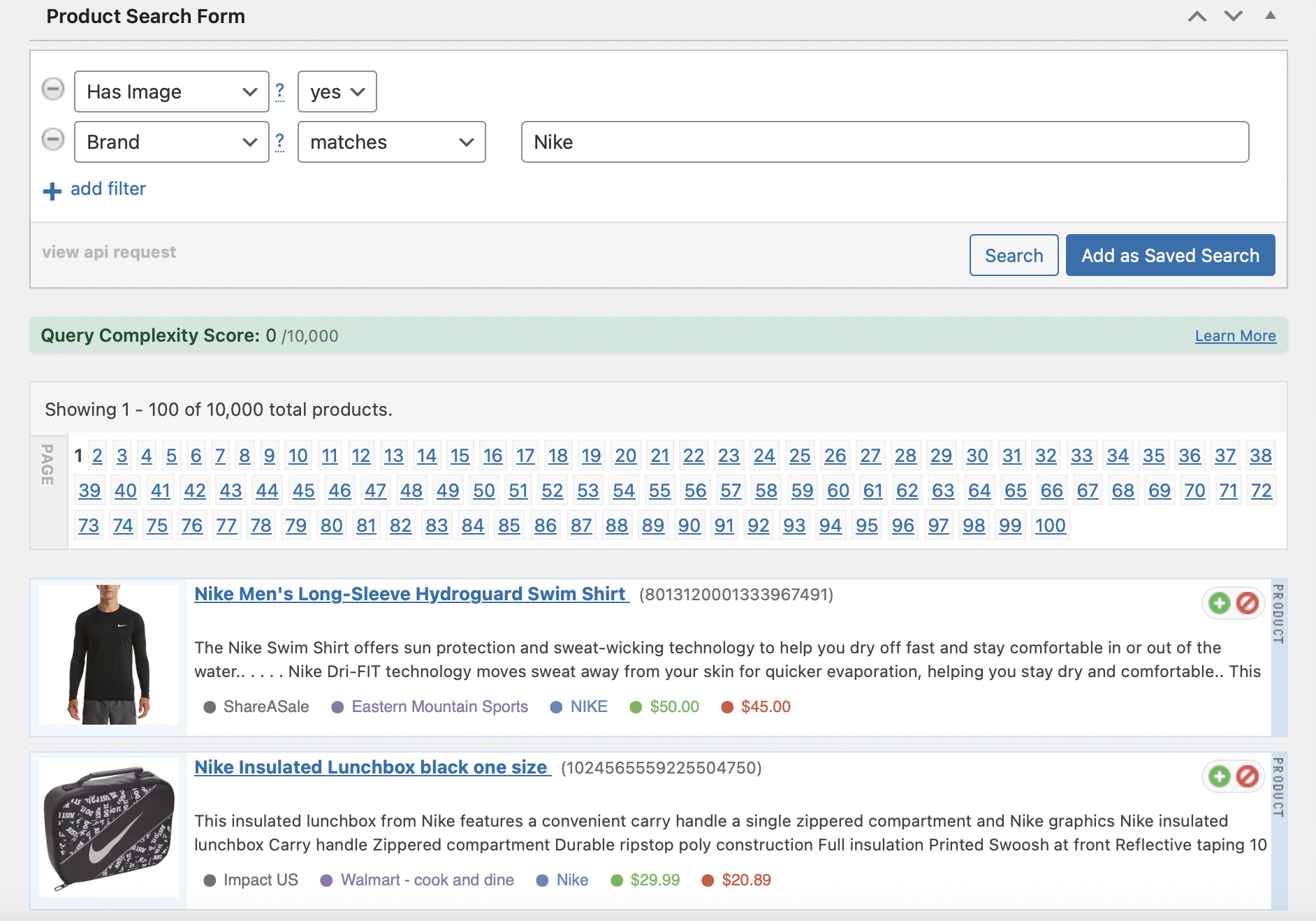Click the ShareASale network label
Screen dimensions: 1316x921
266,706
